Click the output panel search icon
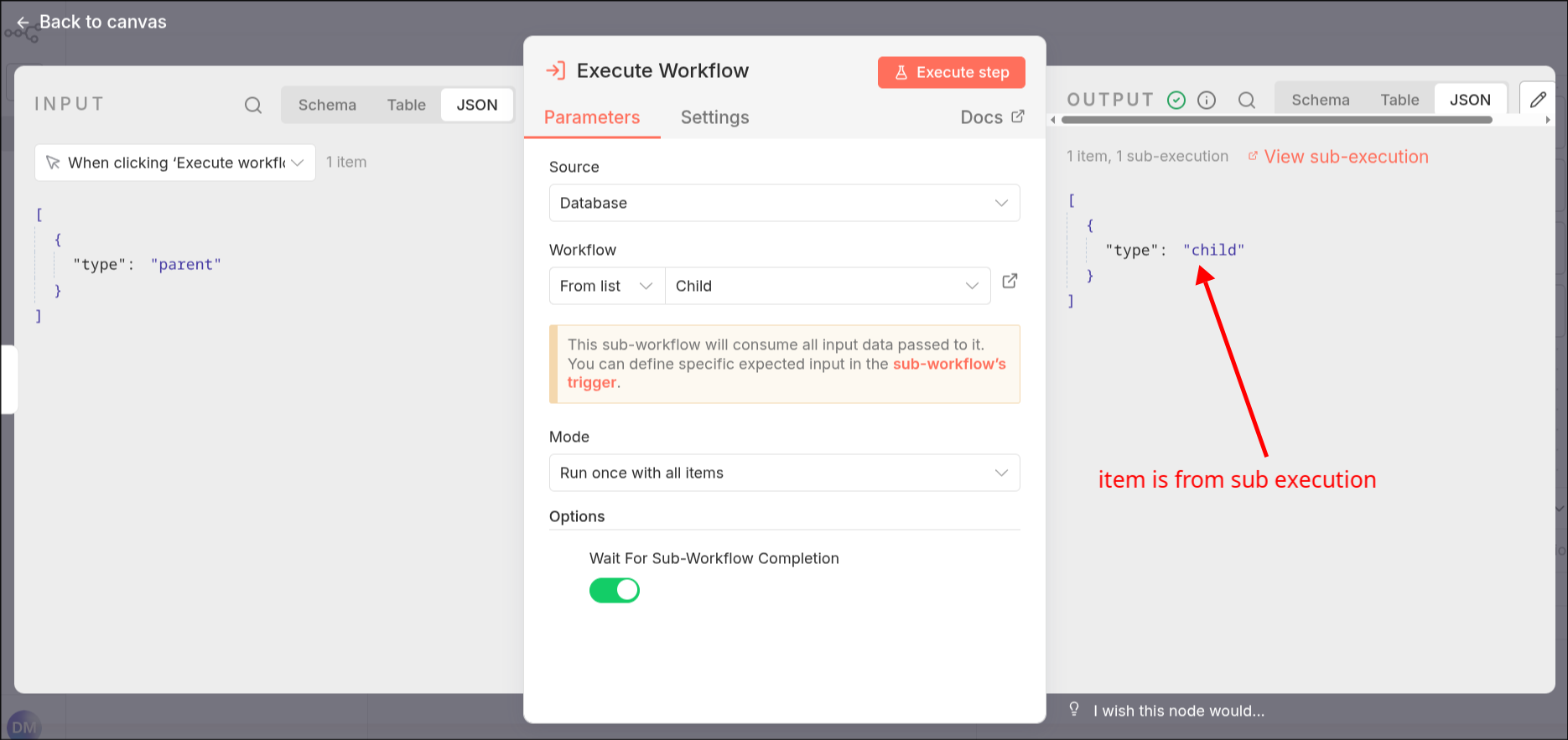This screenshot has width=1568, height=740. [x=1247, y=101]
